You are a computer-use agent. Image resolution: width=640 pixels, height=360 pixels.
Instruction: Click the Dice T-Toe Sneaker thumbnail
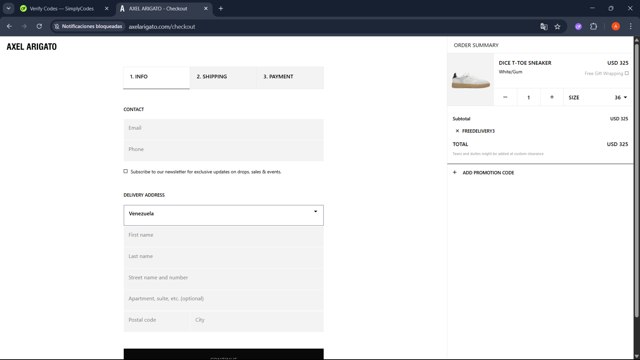click(x=471, y=80)
